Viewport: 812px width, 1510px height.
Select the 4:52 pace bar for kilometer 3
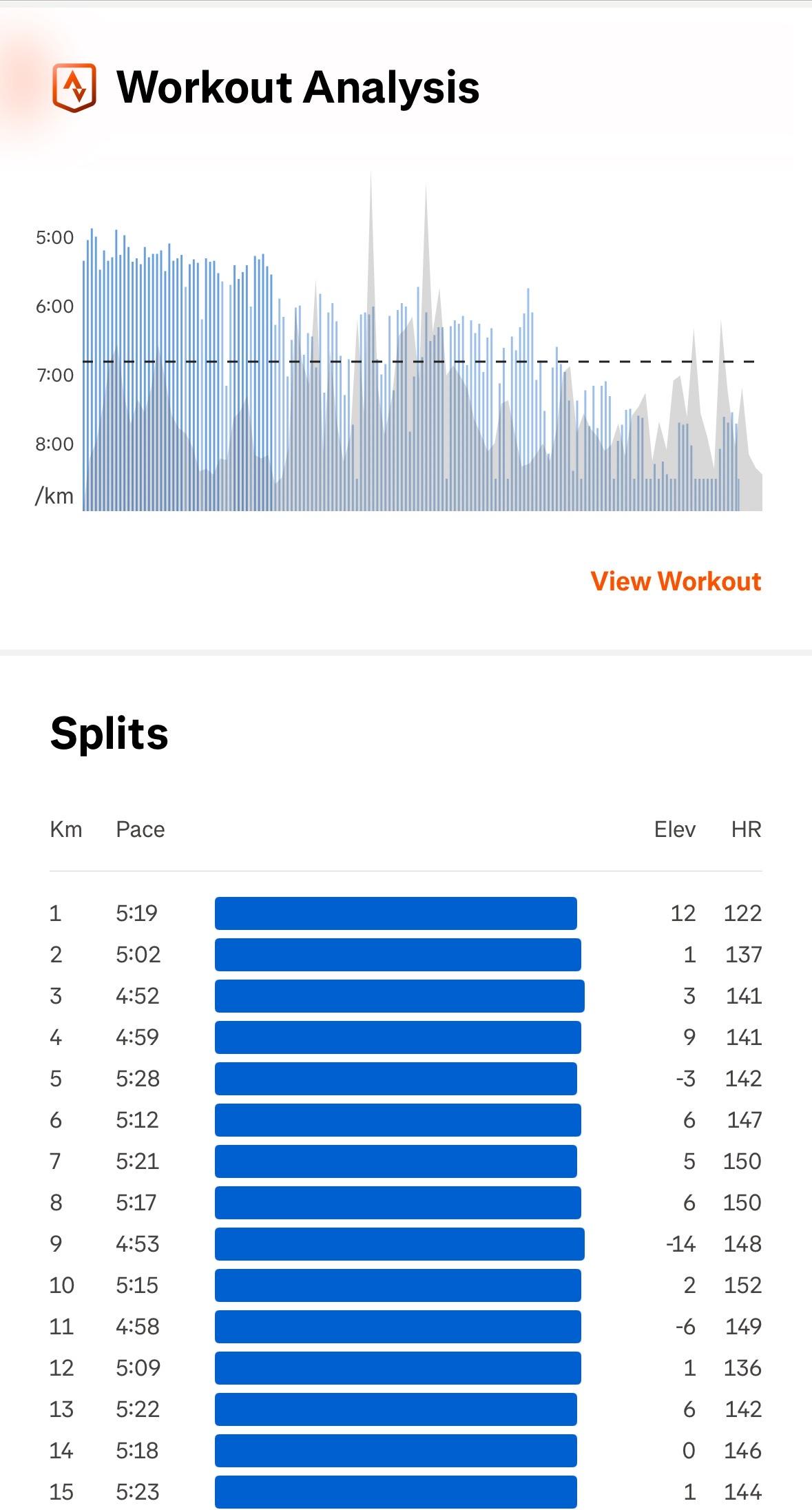399,996
